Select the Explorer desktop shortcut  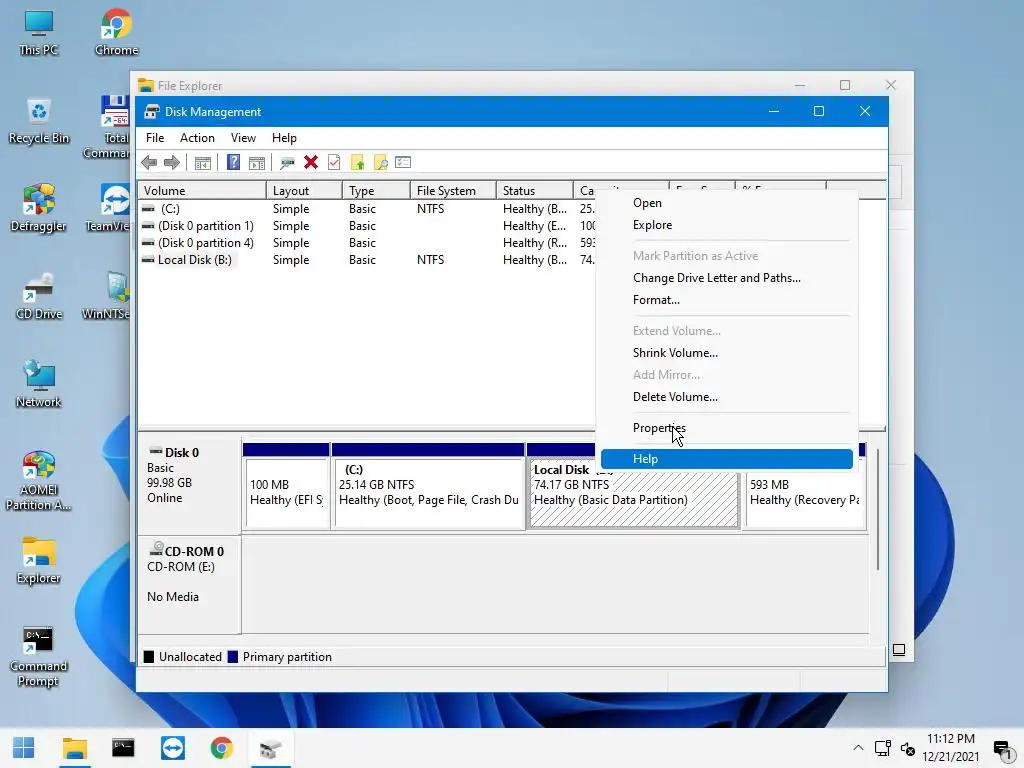tap(39, 561)
